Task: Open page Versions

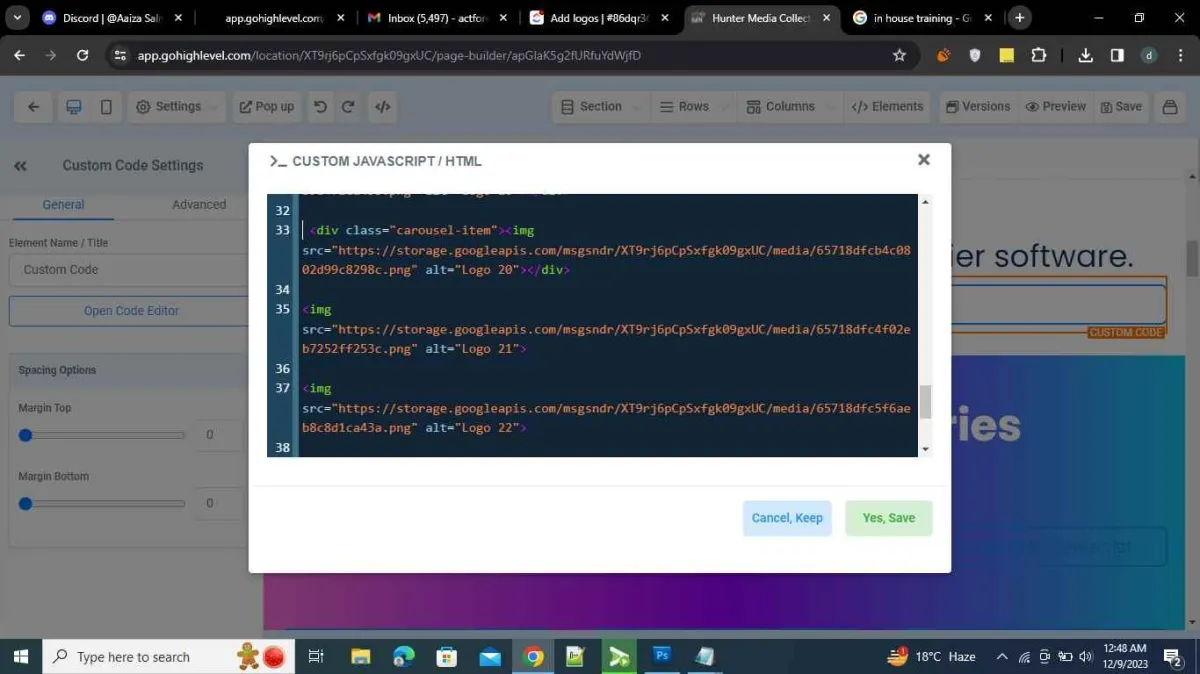Action: tap(978, 107)
